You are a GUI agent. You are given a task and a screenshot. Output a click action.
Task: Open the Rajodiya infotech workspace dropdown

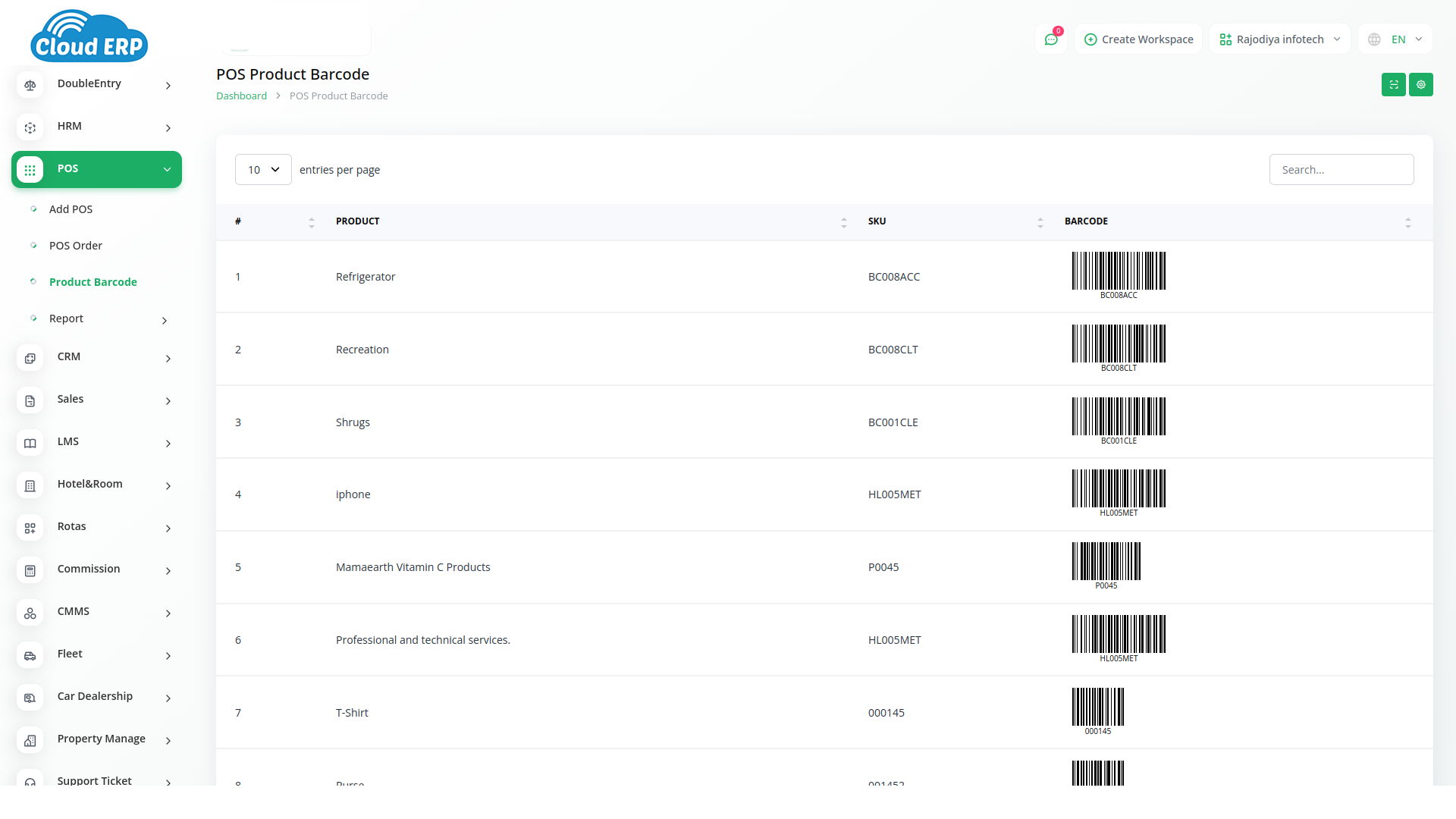click(x=1279, y=39)
